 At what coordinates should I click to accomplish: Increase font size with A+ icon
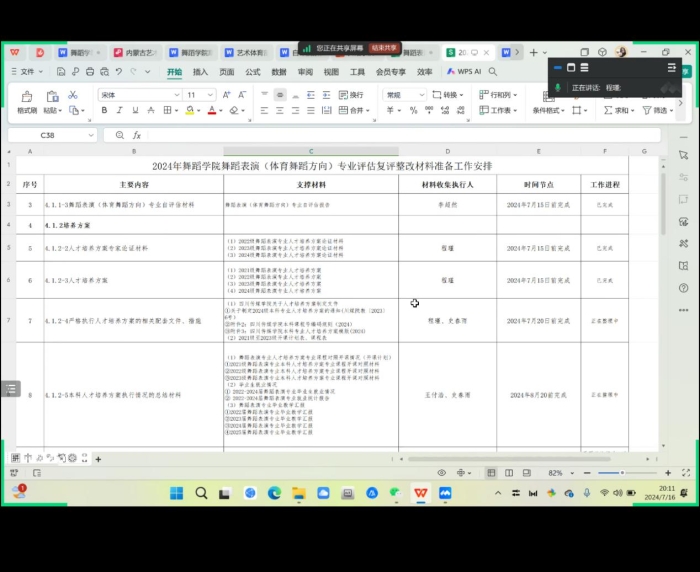pos(224,95)
